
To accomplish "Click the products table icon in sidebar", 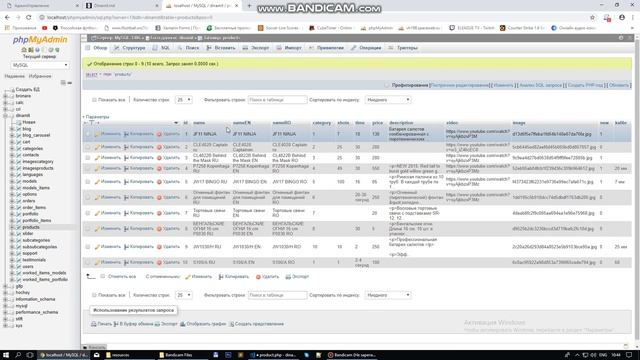I will [x=19, y=227].
